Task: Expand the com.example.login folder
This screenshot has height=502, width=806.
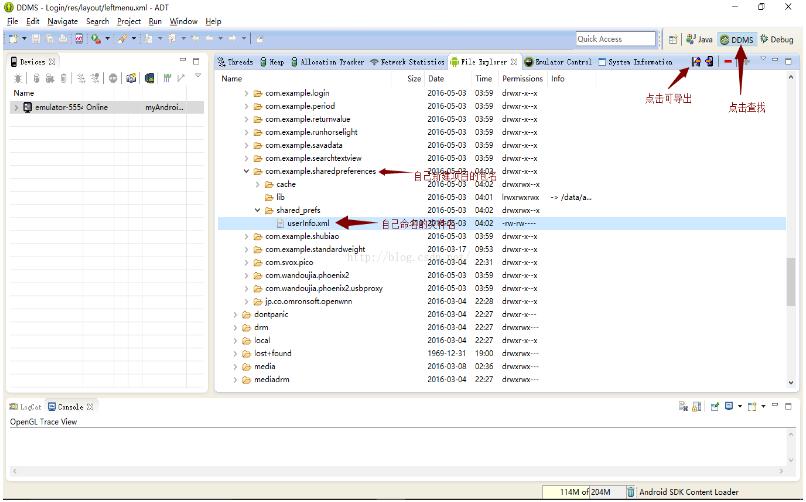Action: coord(246,93)
